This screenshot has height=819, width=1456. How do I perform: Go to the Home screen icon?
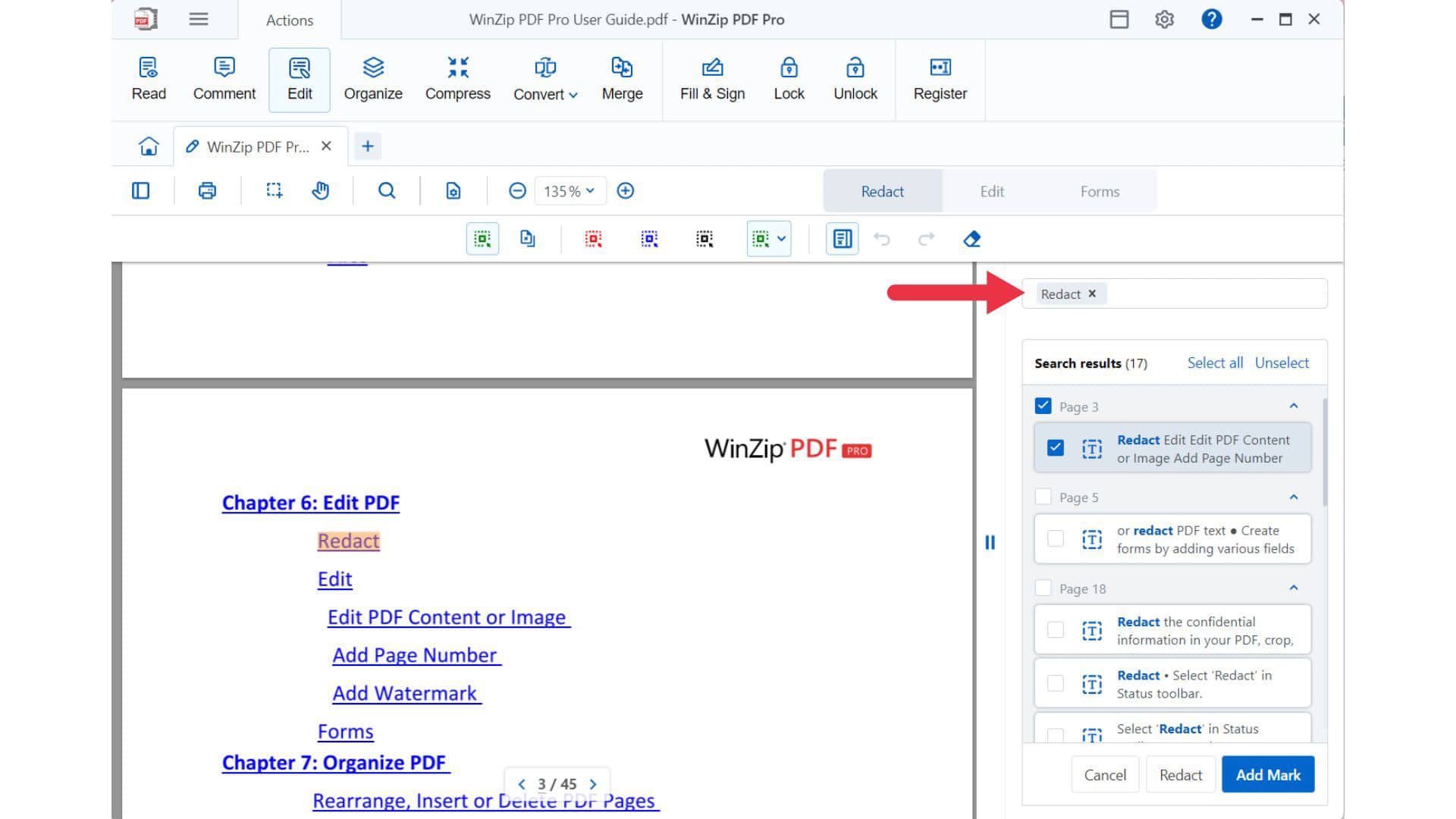149,146
